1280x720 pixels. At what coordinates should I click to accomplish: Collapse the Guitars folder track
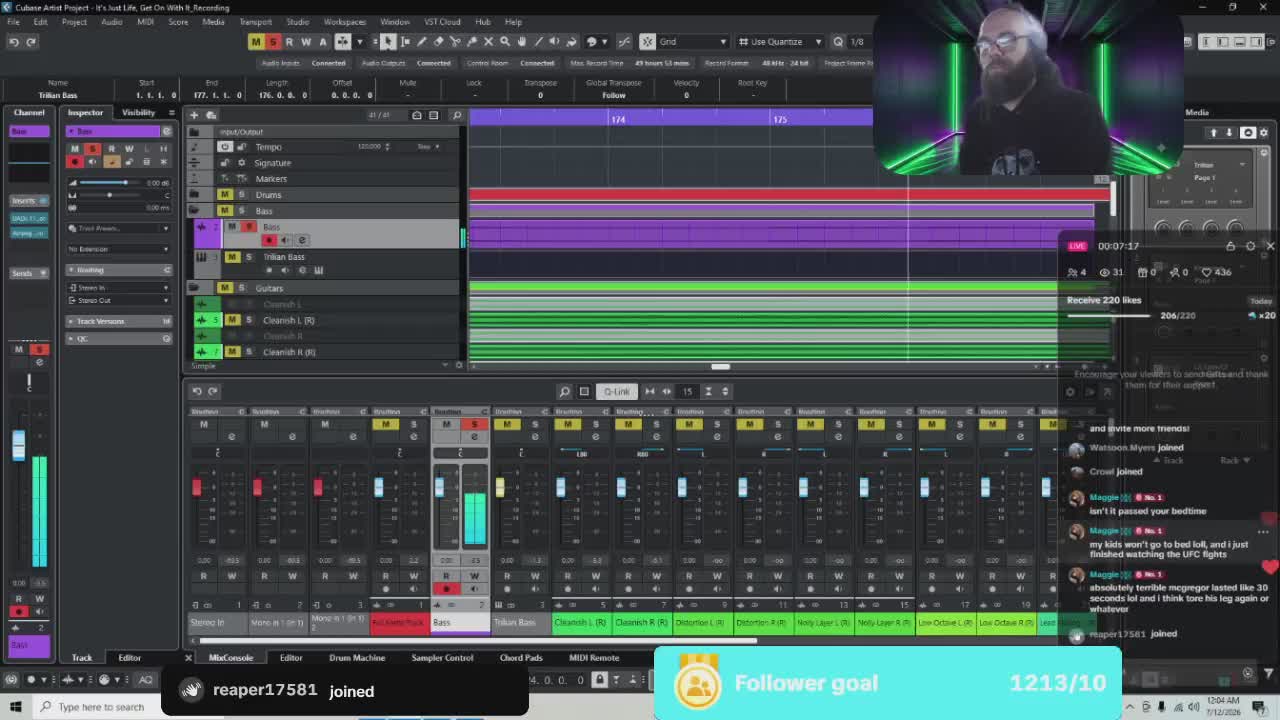(193, 288)
